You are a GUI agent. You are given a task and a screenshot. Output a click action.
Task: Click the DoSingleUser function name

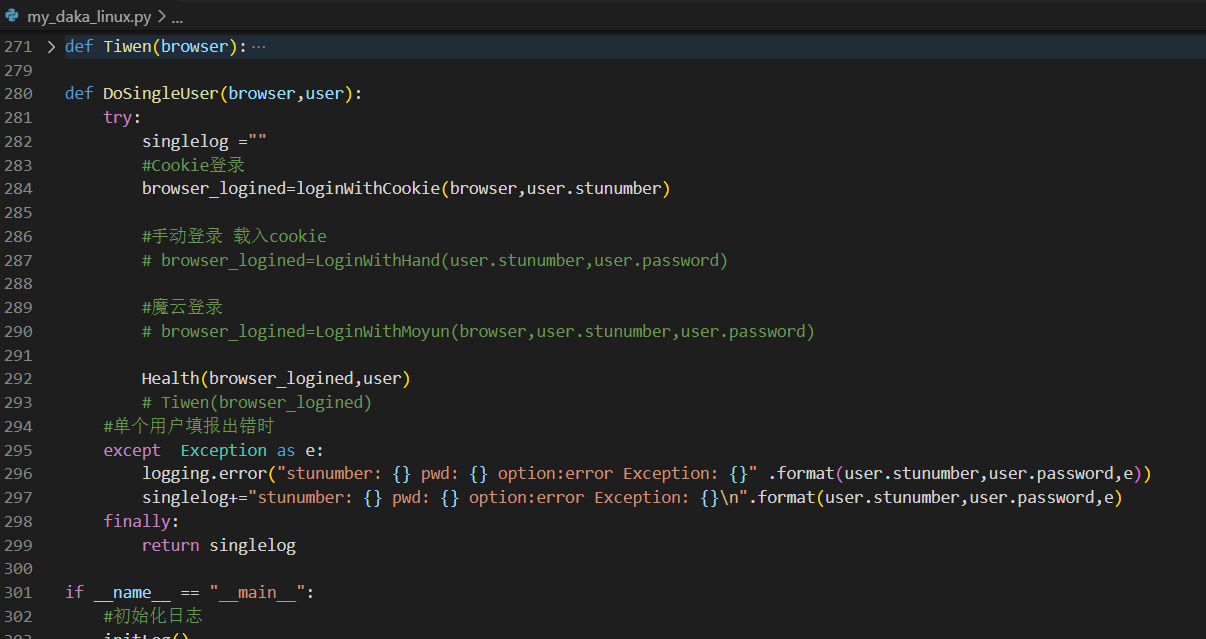[x=160, y=93]
